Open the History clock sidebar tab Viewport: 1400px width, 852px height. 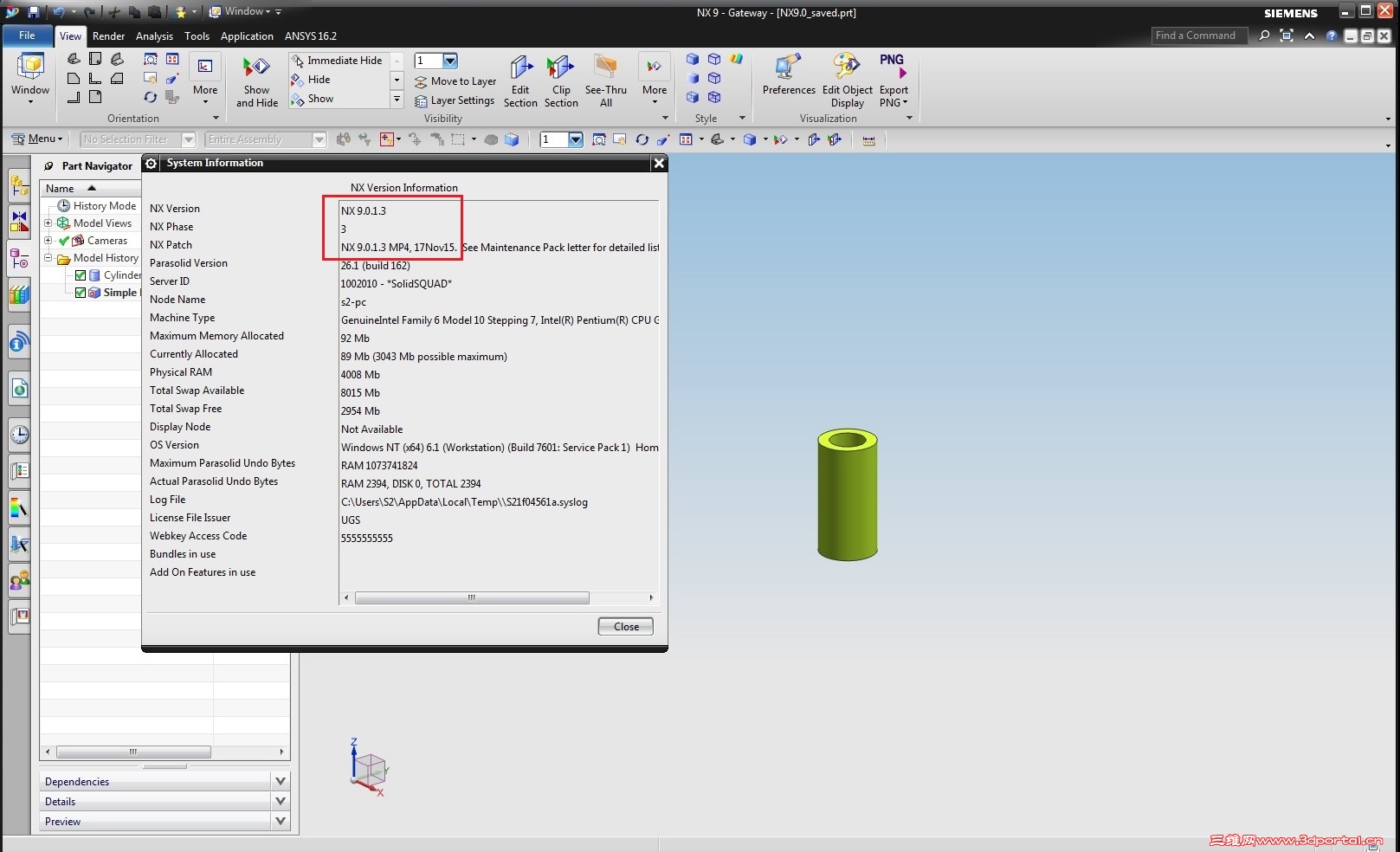tap(19, 434)
